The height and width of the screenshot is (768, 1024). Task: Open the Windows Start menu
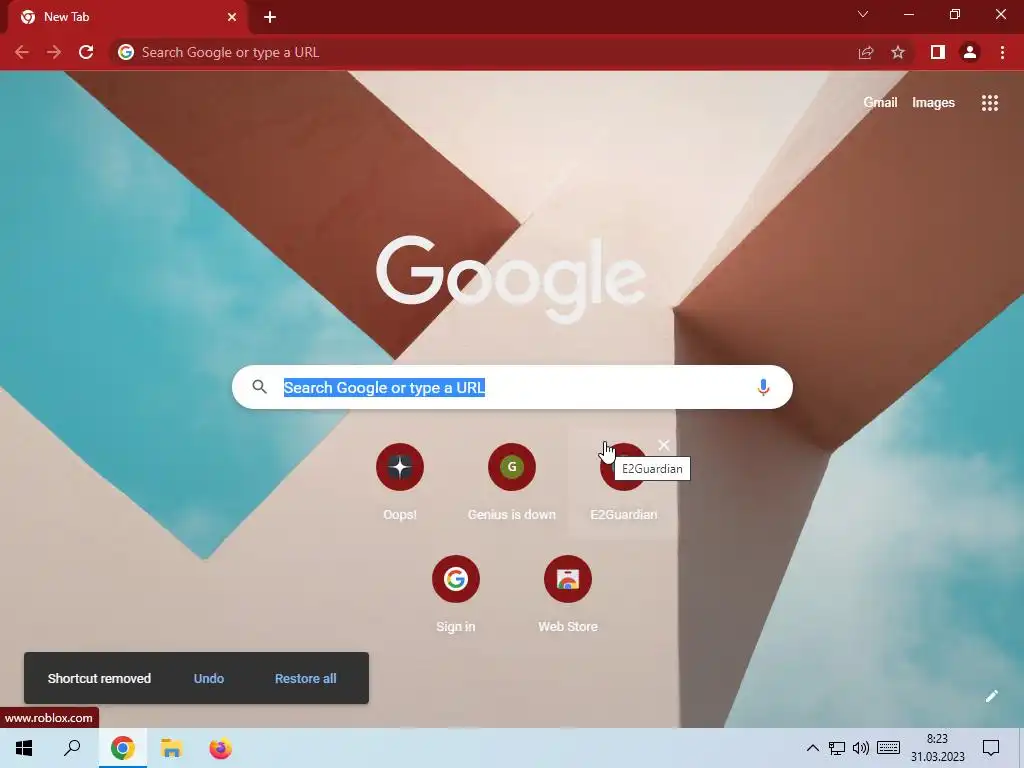[x=24, y=748]
